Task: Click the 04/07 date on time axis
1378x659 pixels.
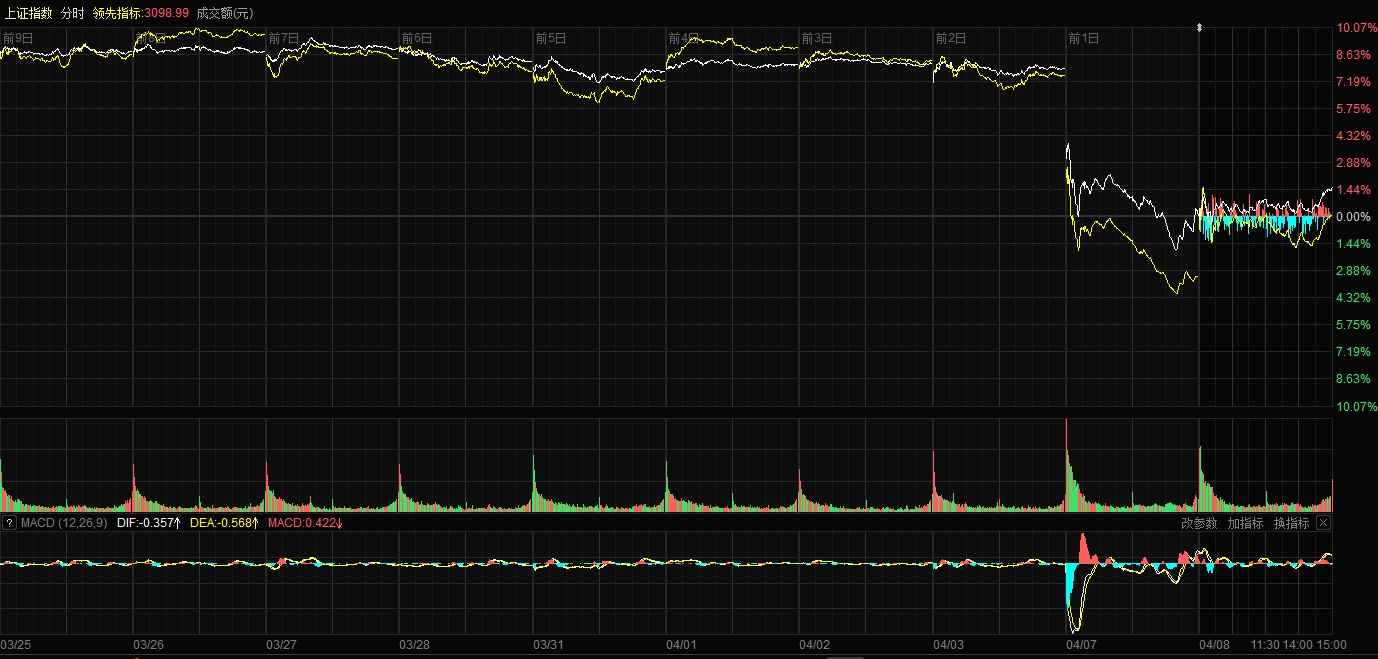Action: (1082, 645)
